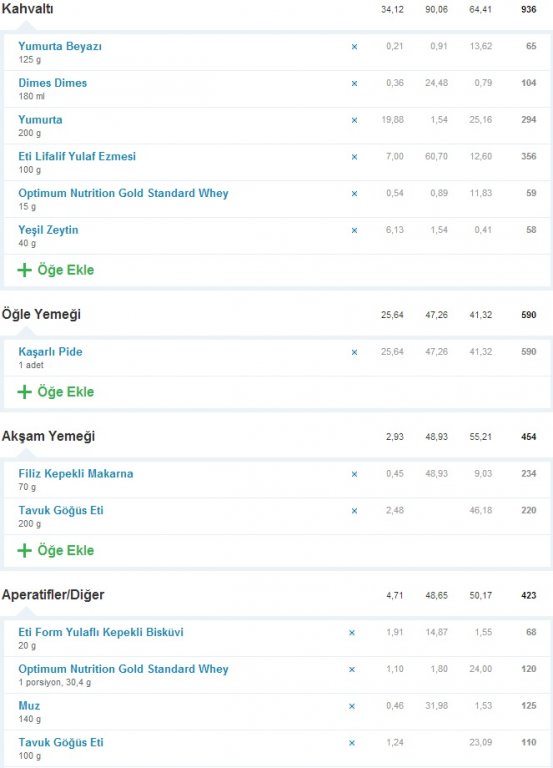Open the Kaşarlı Pide food link
Viewport: 553px width, 768px height.
click(x=50, y=352)
